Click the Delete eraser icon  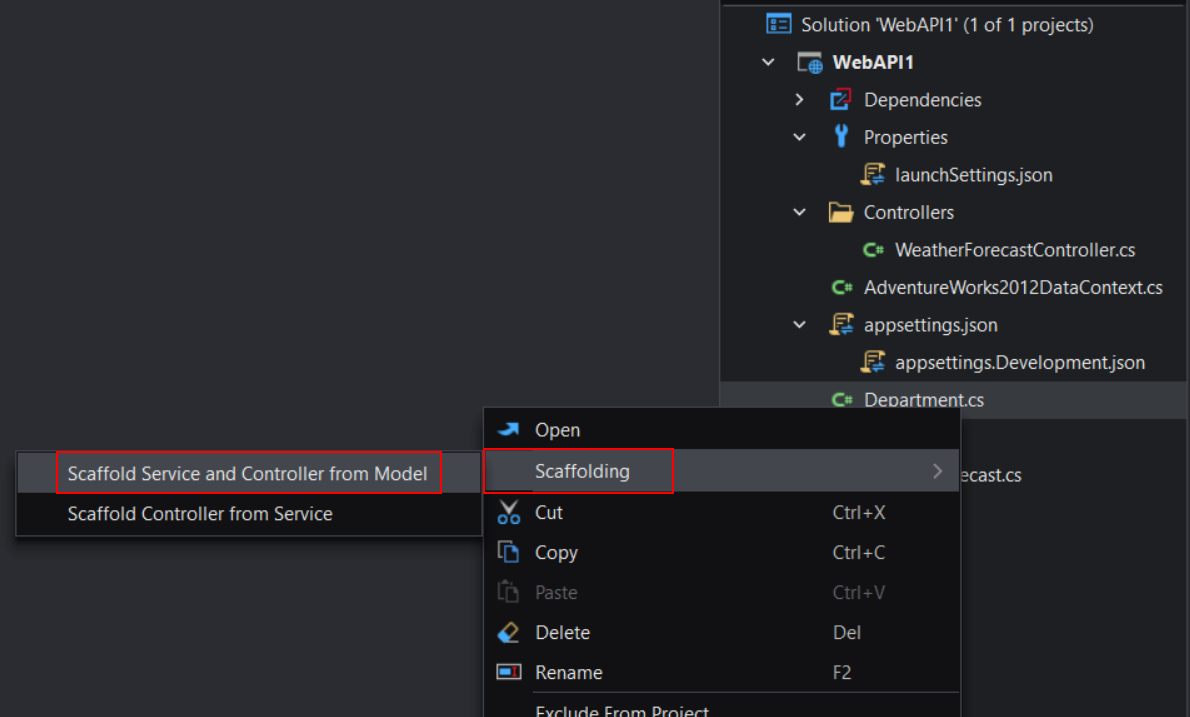[509, 633]
